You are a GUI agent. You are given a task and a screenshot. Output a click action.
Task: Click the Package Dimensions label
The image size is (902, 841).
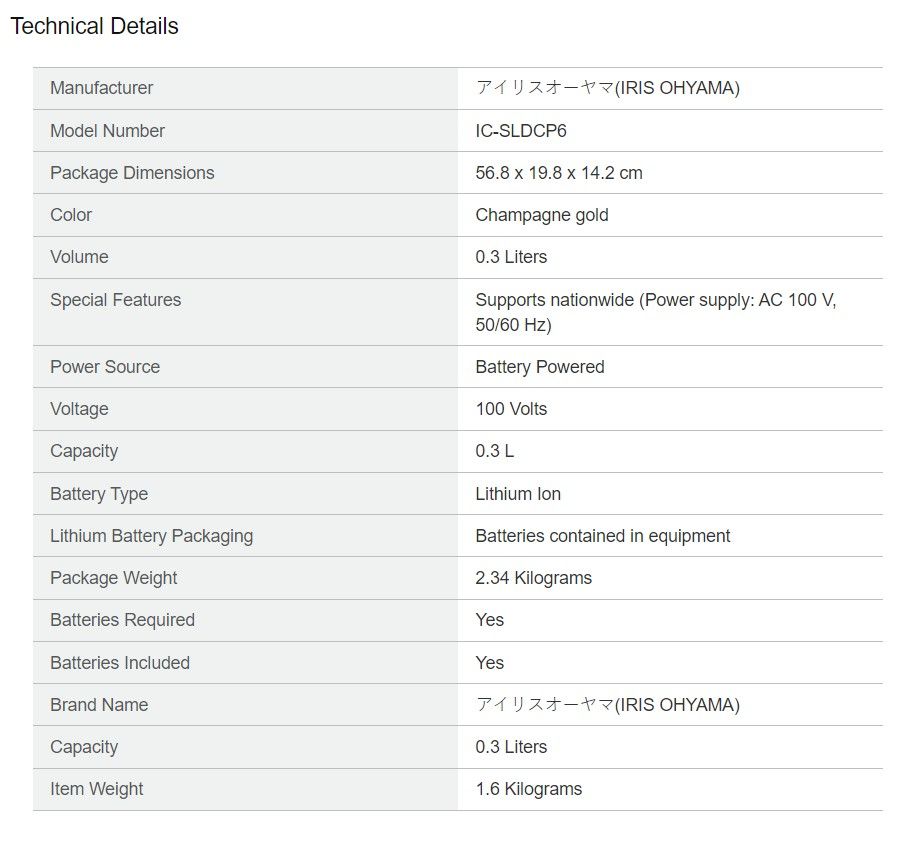click(x=132, y=173)
